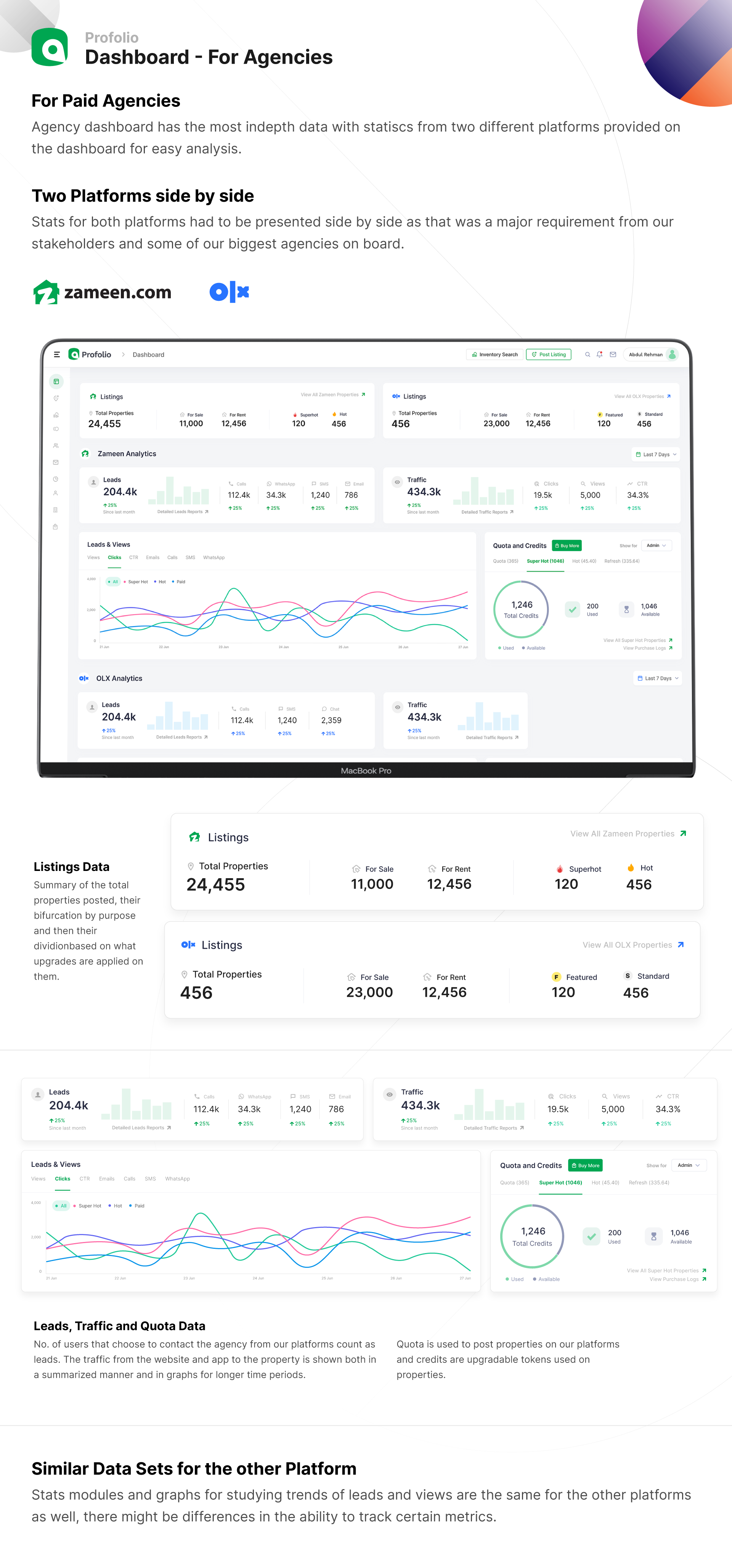Screen dimensions: 732x1568
Task: Open the Admin dropdown in laptop Quota card
Action: tap(657, 545)
